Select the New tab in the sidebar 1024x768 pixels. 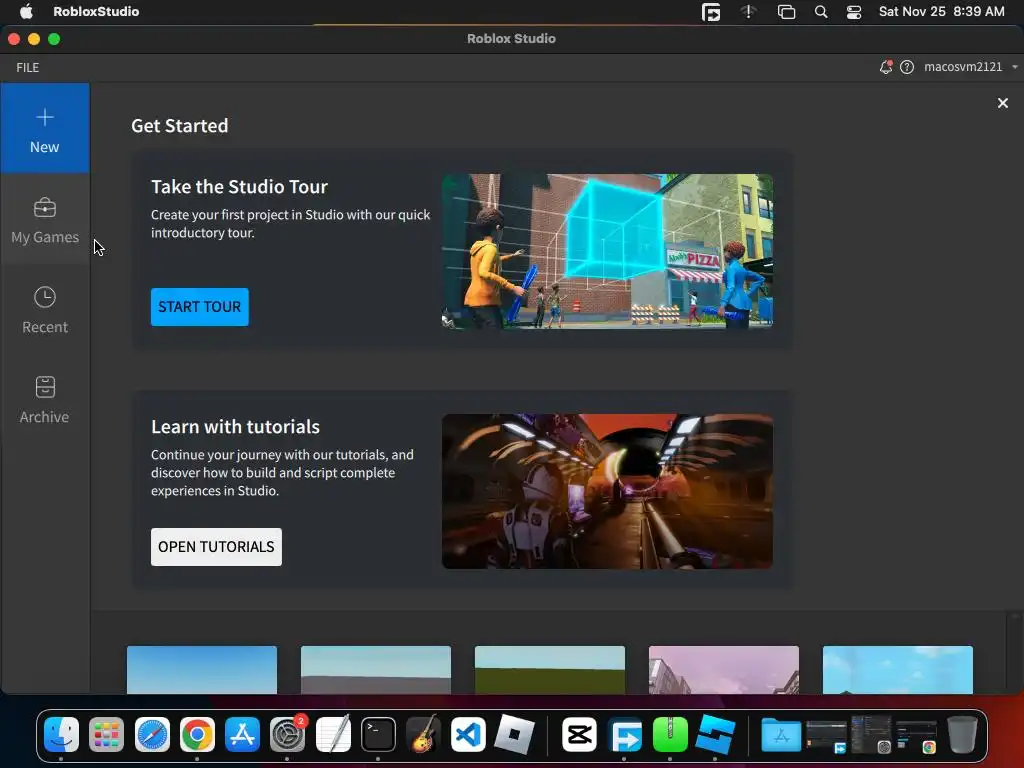coord(44,129)
